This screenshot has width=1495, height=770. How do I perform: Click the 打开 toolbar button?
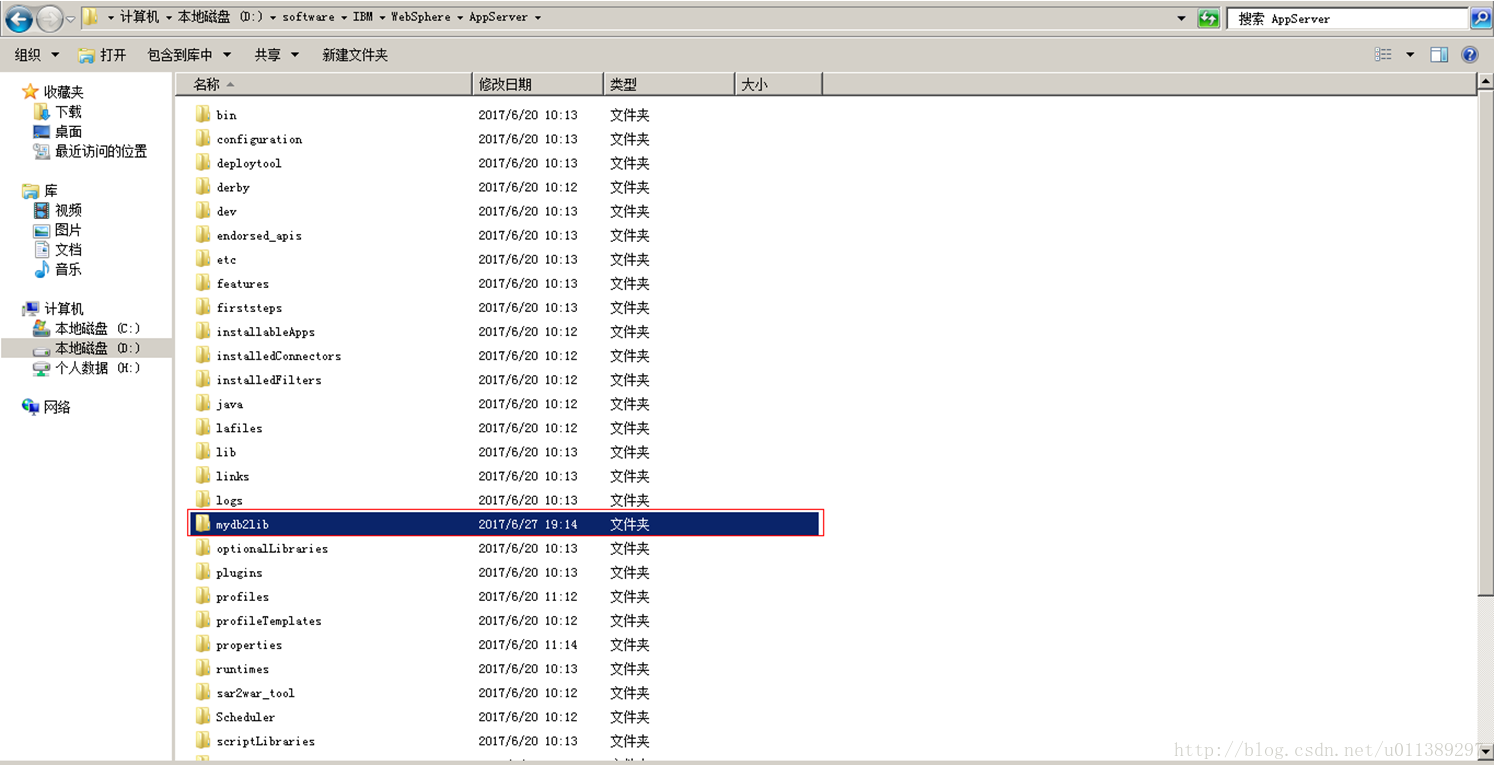(x=103, y=55)
